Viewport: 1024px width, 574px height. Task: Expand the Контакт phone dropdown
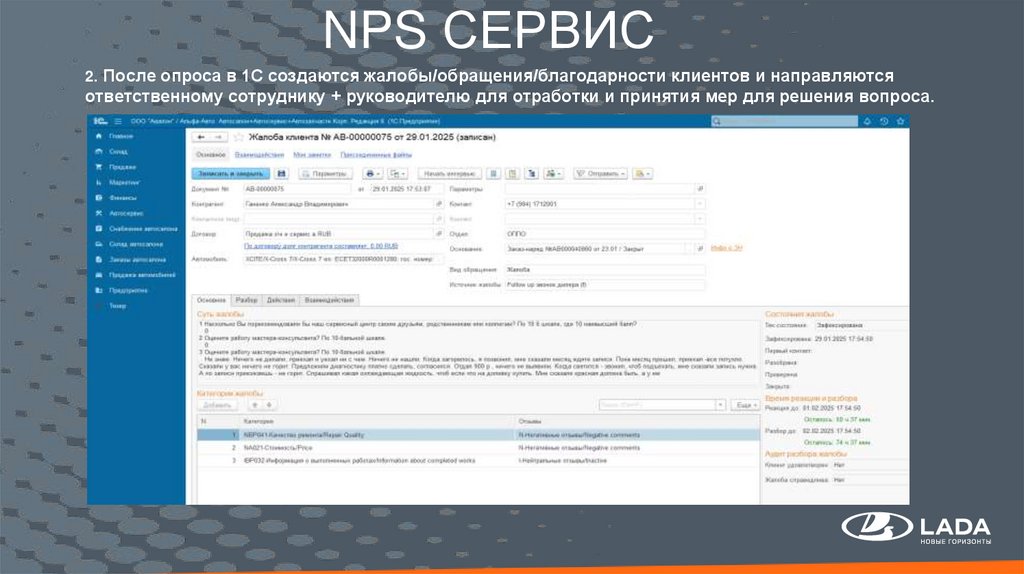pos(700,204)
